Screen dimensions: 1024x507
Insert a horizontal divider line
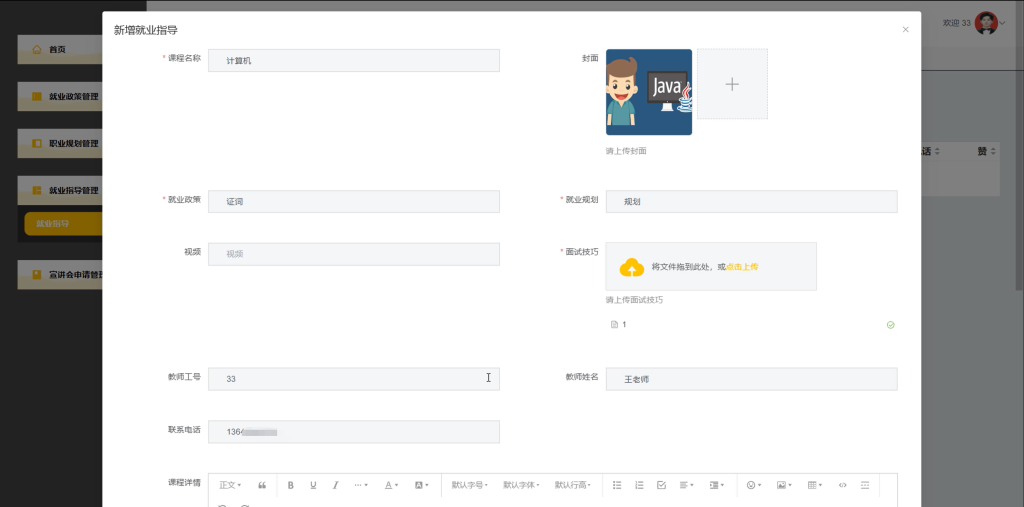point(865,485)
